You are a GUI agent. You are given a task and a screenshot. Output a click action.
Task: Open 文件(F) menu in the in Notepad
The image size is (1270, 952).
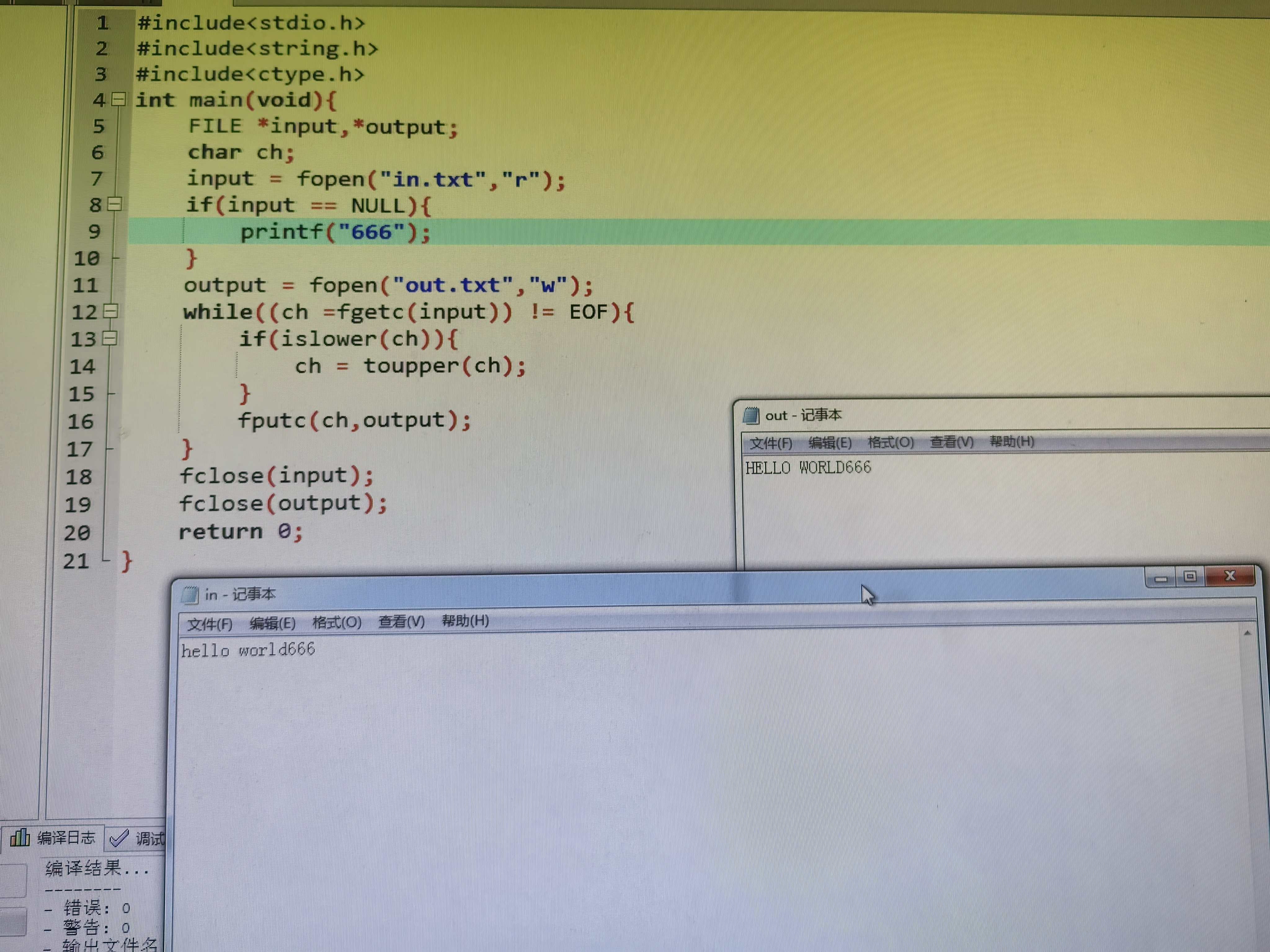click(x=210, y=624)
